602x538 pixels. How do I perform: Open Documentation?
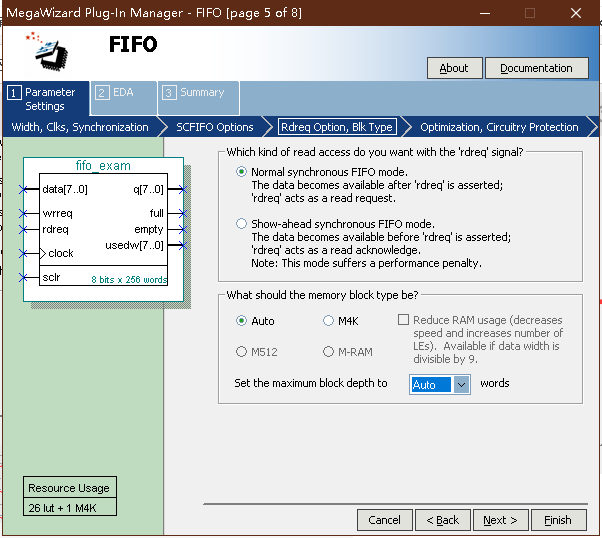(x=536, y=68)
